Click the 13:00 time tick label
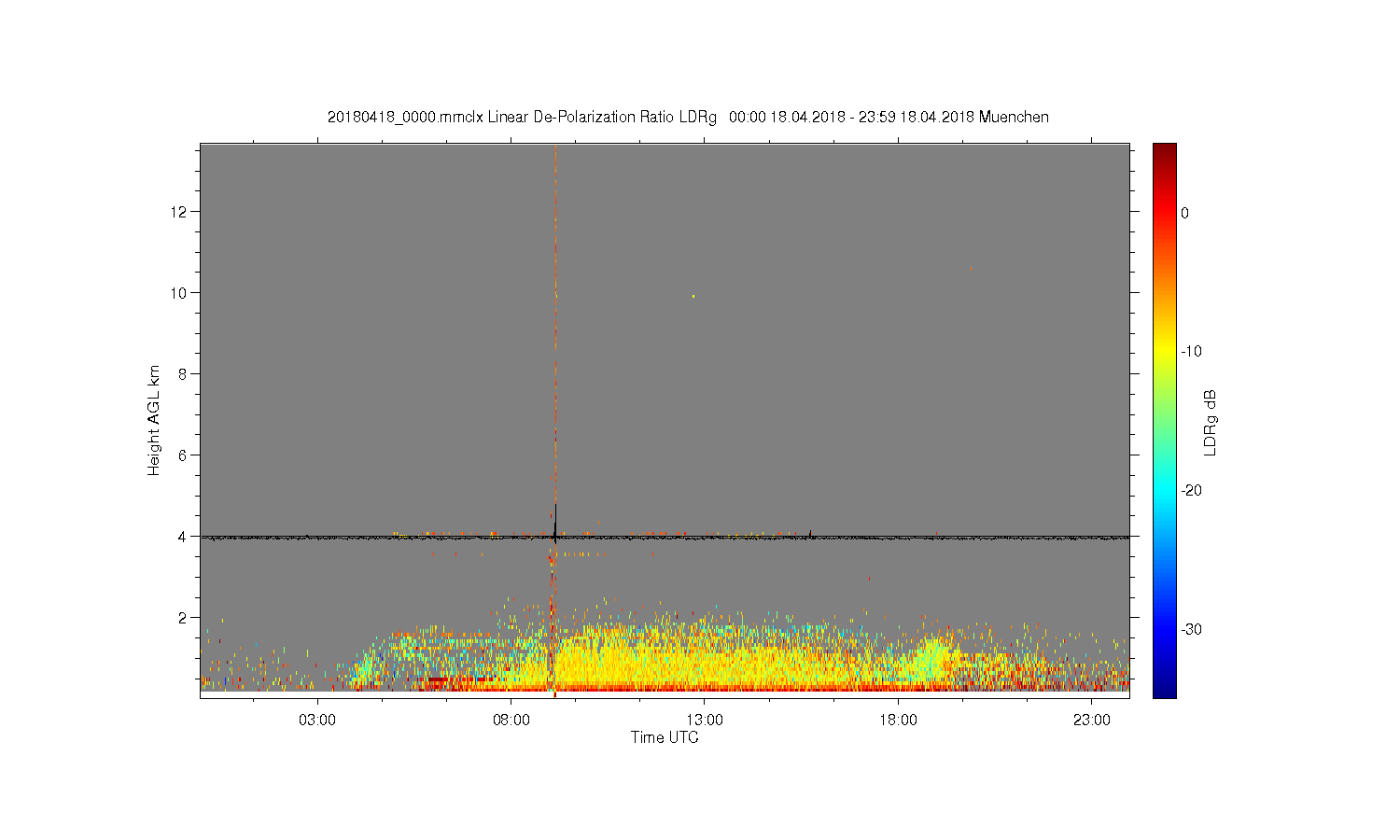The height and width of the screenshot is (840, 1400). pos(705,721)
